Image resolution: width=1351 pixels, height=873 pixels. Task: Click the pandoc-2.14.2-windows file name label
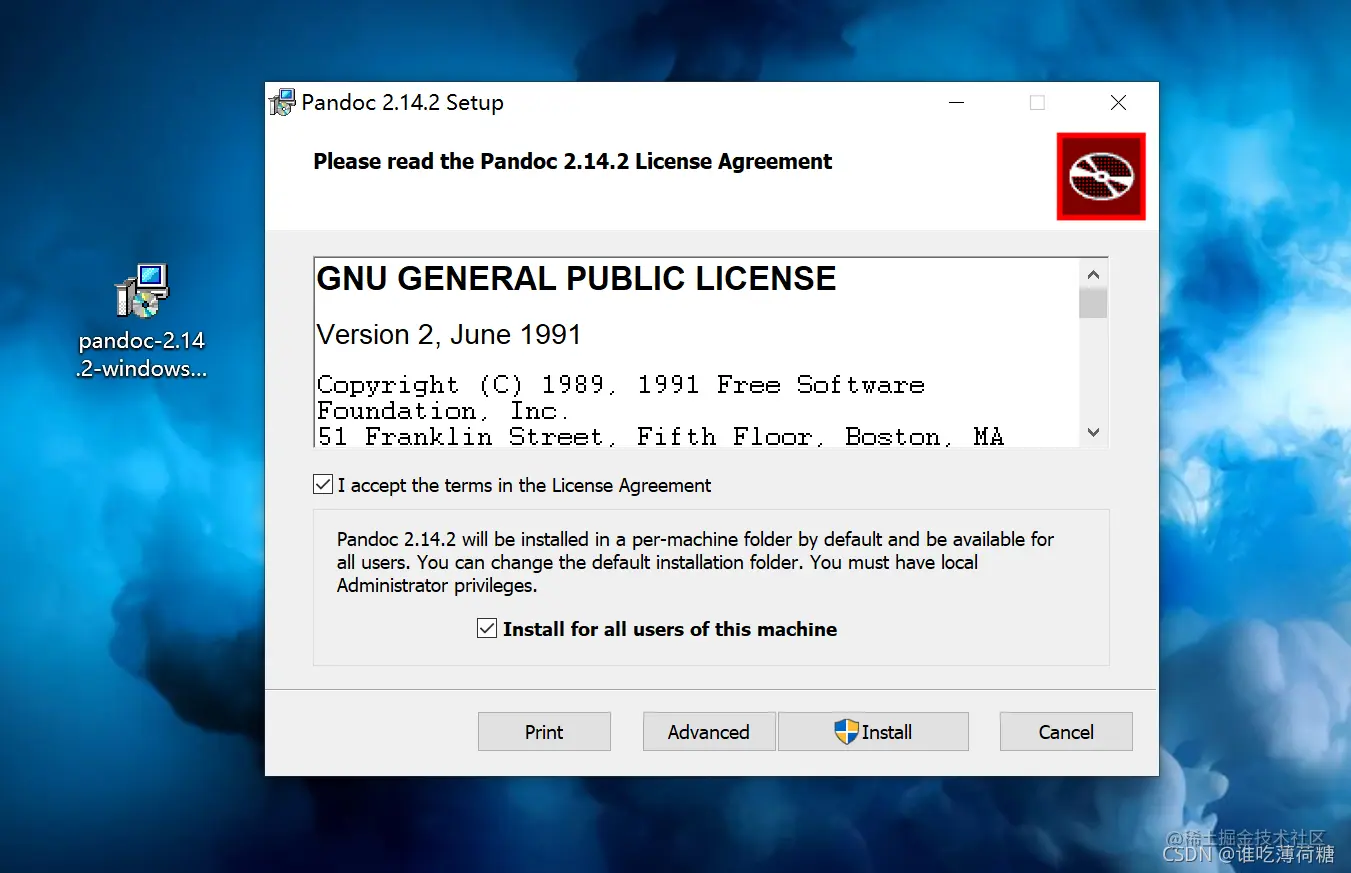pos(142,354)
